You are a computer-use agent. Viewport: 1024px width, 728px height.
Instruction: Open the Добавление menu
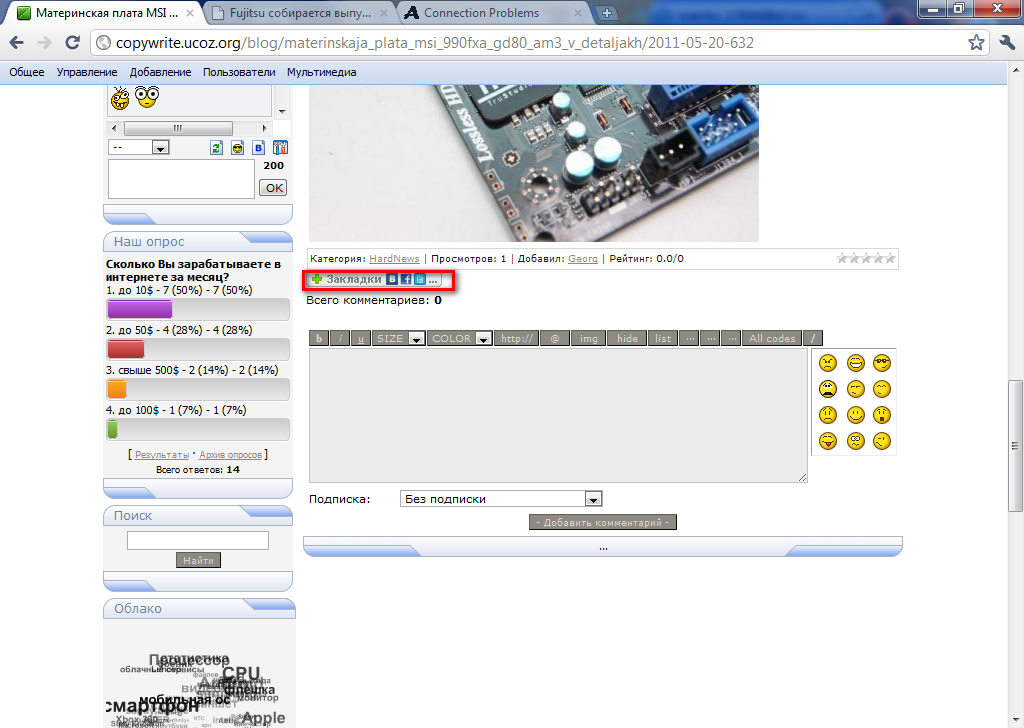tap(161, 72)
